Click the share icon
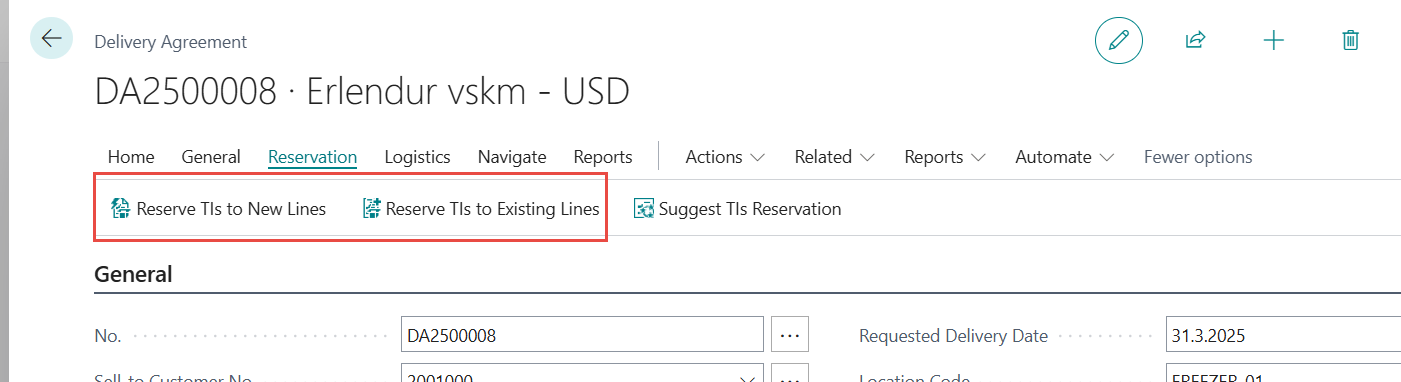1401x382 pixels. pos(1195,40)
